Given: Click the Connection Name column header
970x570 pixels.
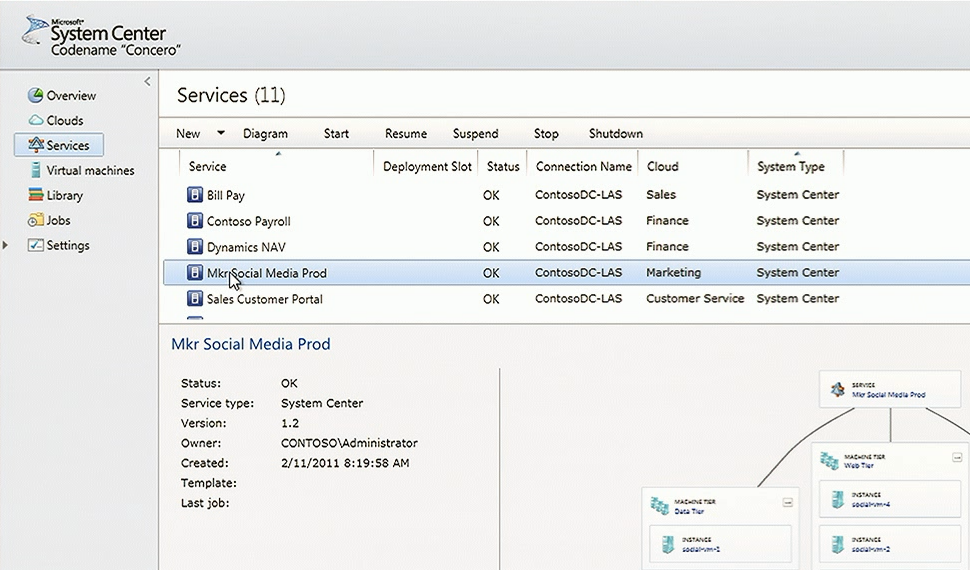Looking at the screenshot, I should 583,166.
